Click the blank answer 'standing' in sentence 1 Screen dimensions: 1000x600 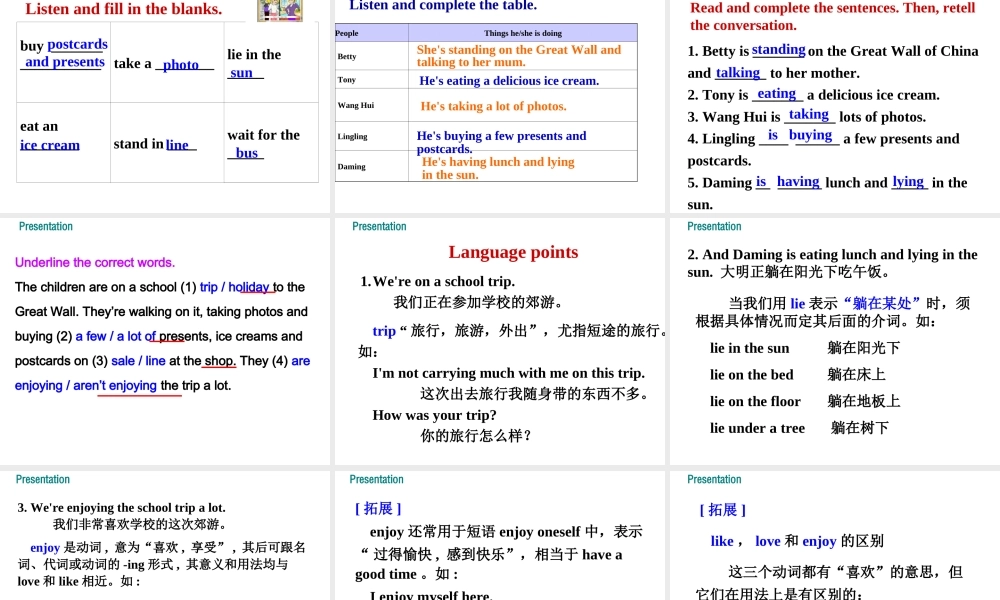778,50
